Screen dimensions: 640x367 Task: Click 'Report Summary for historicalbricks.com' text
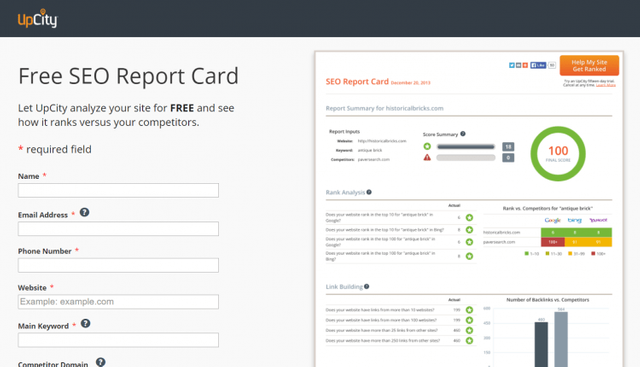pos(384,108)
